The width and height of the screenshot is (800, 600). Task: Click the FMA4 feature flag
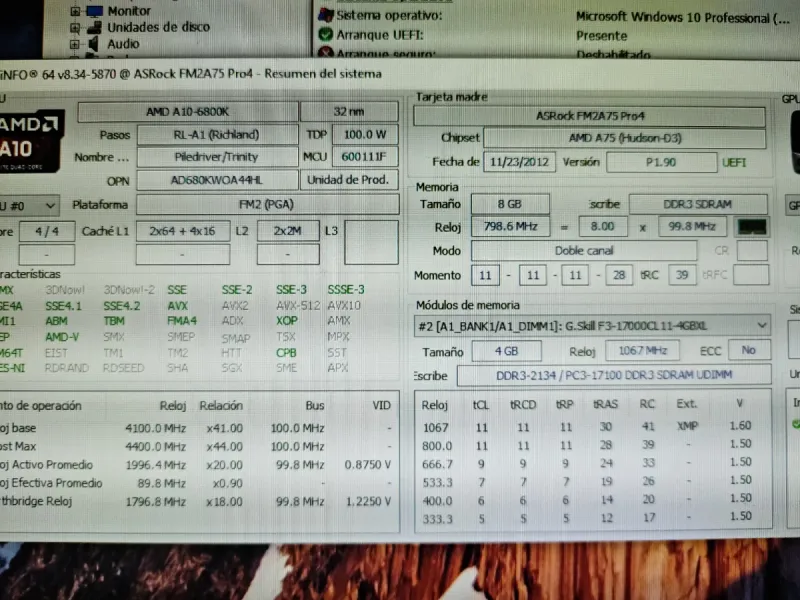[x=182, y=321]
